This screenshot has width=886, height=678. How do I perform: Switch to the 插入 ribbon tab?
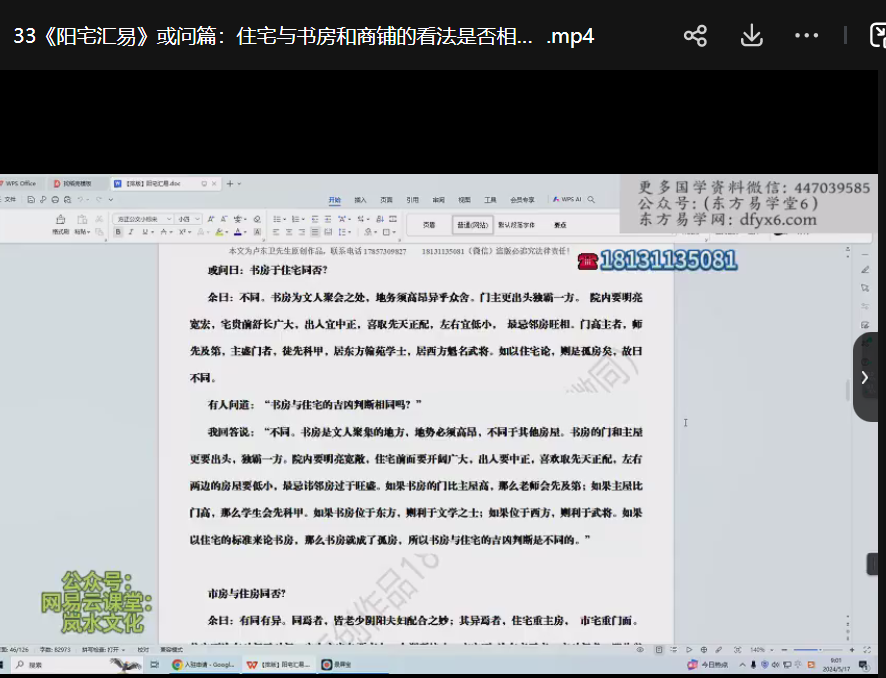click(x=360, y=200)
